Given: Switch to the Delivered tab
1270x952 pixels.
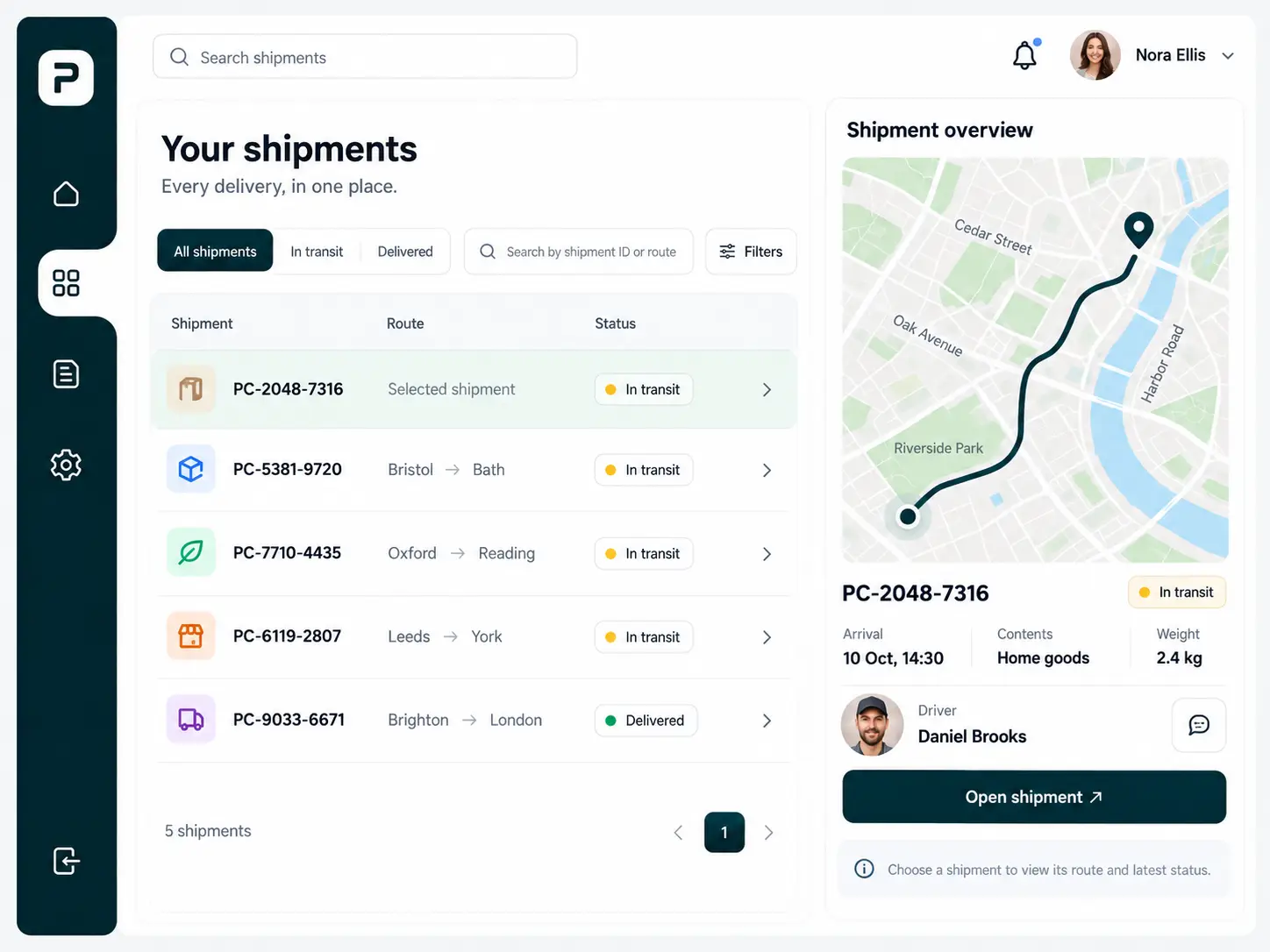Looking at the screenshot, I should (x=405, y=252).
